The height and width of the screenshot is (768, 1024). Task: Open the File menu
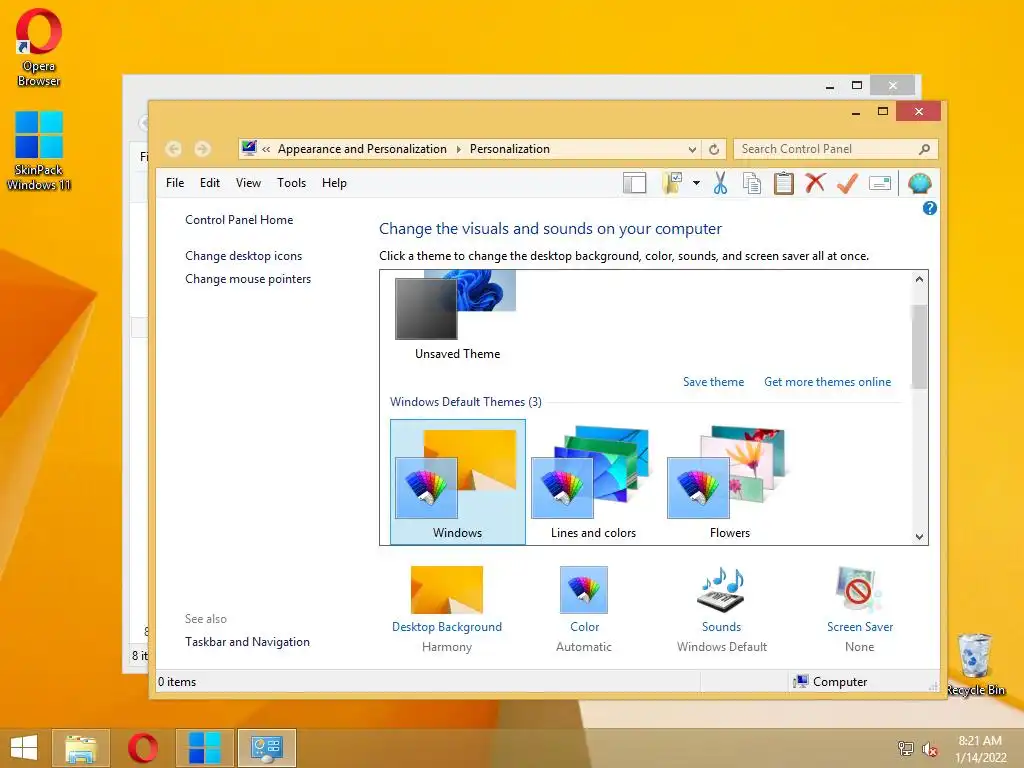[175, 183]
